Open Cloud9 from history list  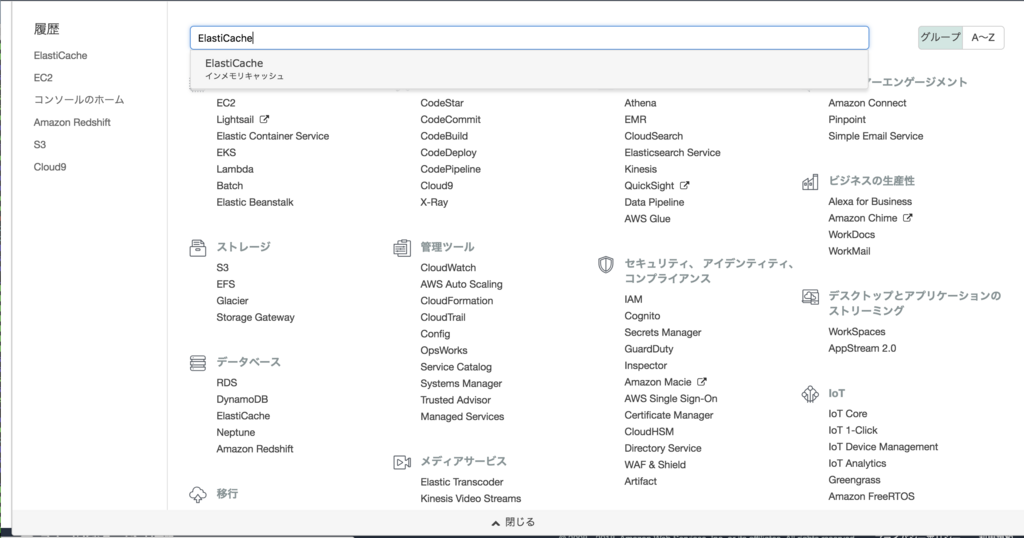(50, 166)
